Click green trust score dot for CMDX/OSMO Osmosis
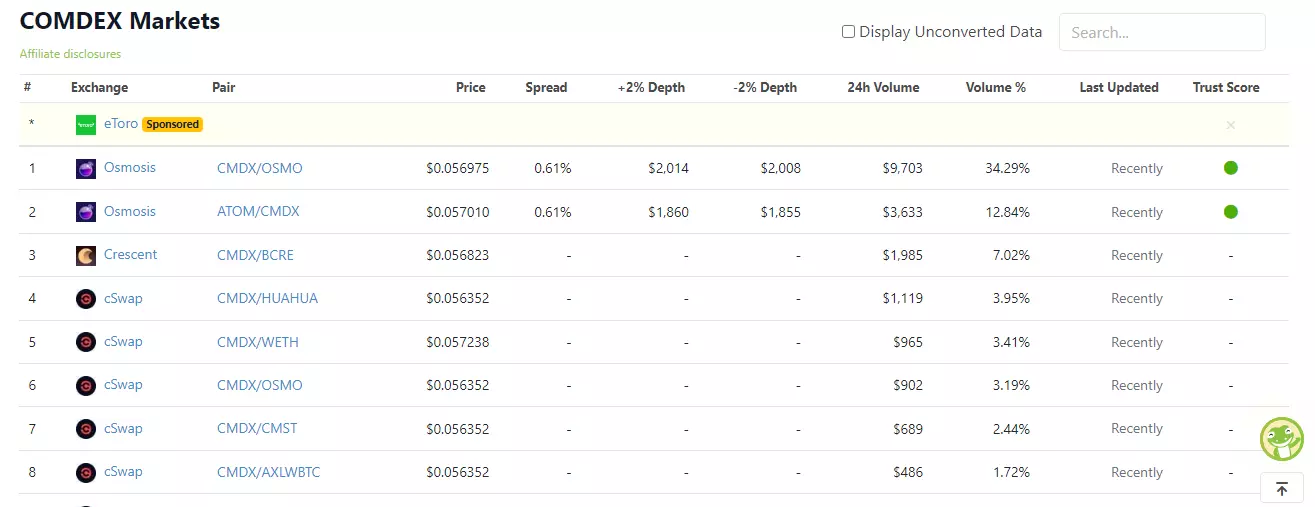Screen dimensions: 1315x507 [x=1231, y=168]
